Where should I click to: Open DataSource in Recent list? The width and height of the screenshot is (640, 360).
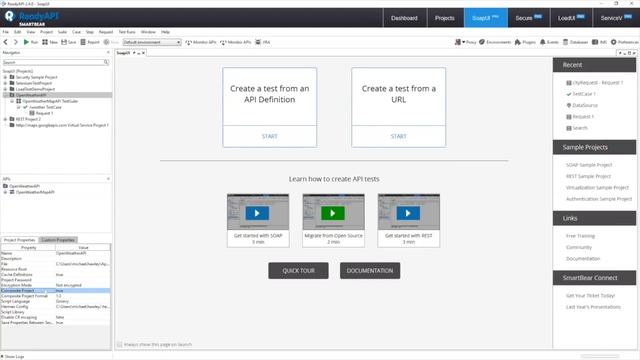click(582, 105)
